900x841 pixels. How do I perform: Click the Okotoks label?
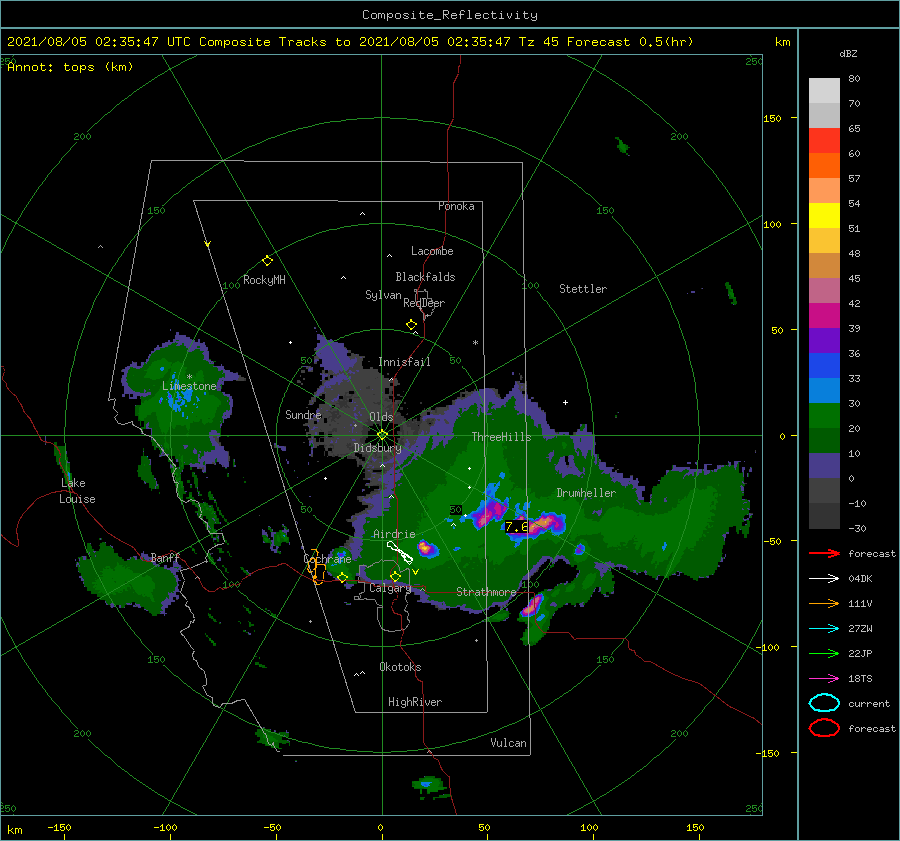[x=400, y=667]
